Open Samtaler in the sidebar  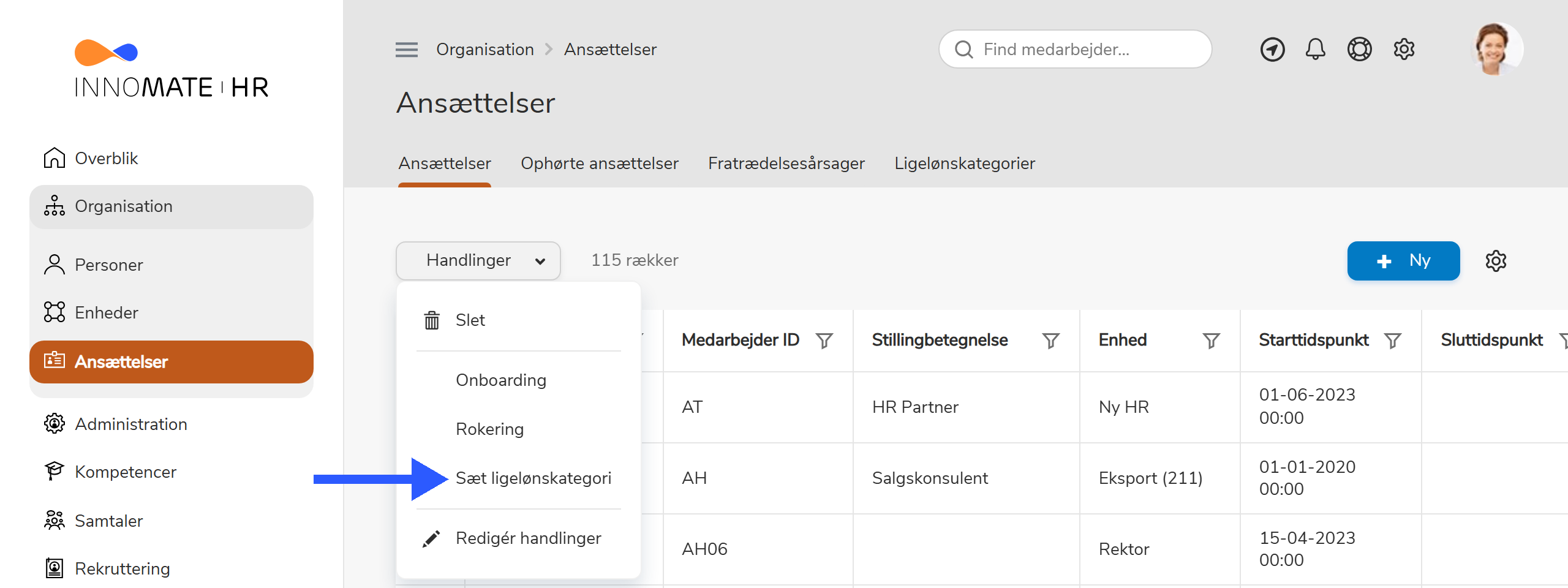pos(109,521)
